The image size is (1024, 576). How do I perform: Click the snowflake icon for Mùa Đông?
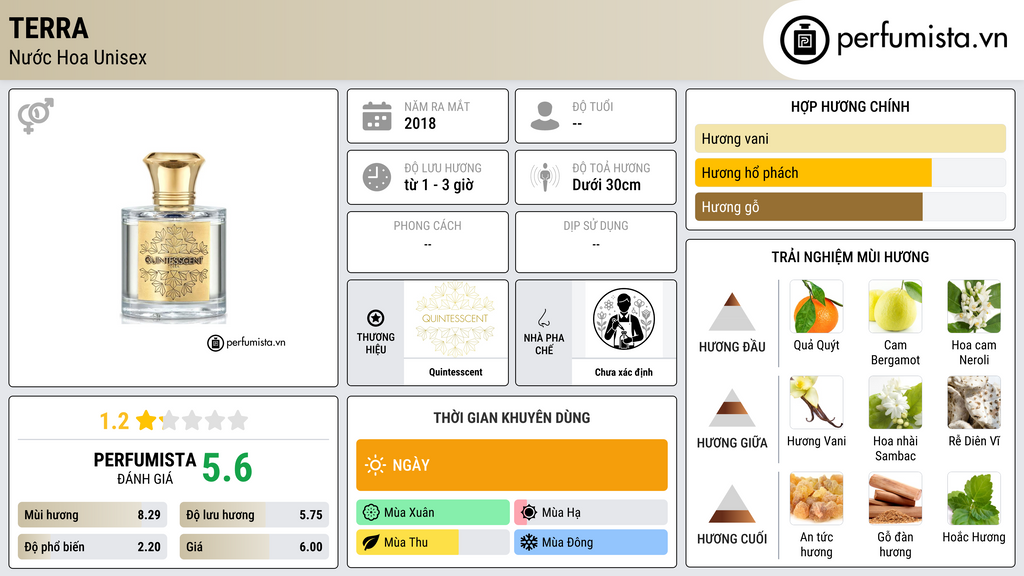tap(529, 542)
